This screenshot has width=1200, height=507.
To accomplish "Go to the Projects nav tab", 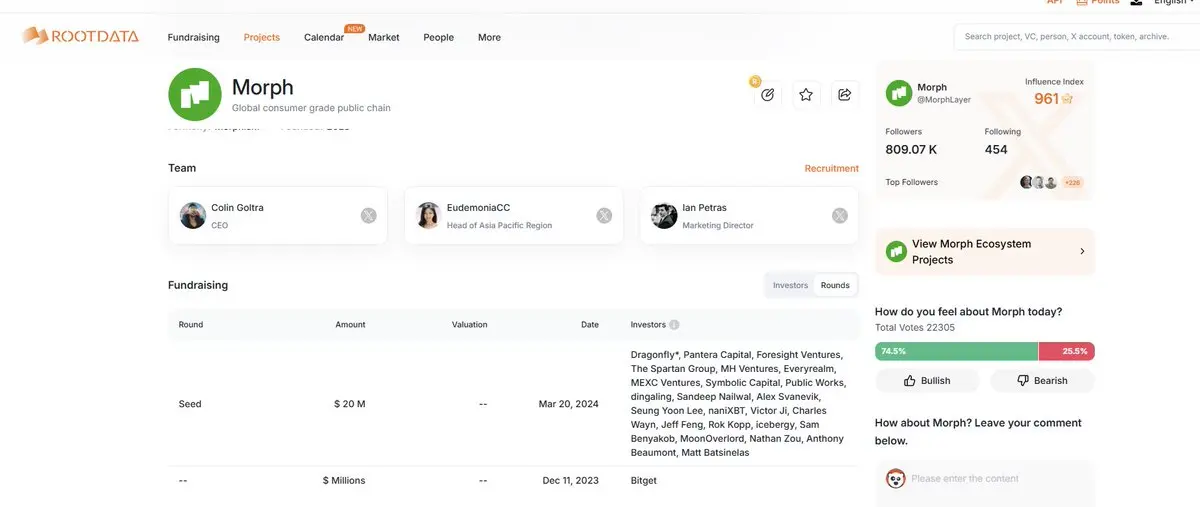I will click(262, 37).
